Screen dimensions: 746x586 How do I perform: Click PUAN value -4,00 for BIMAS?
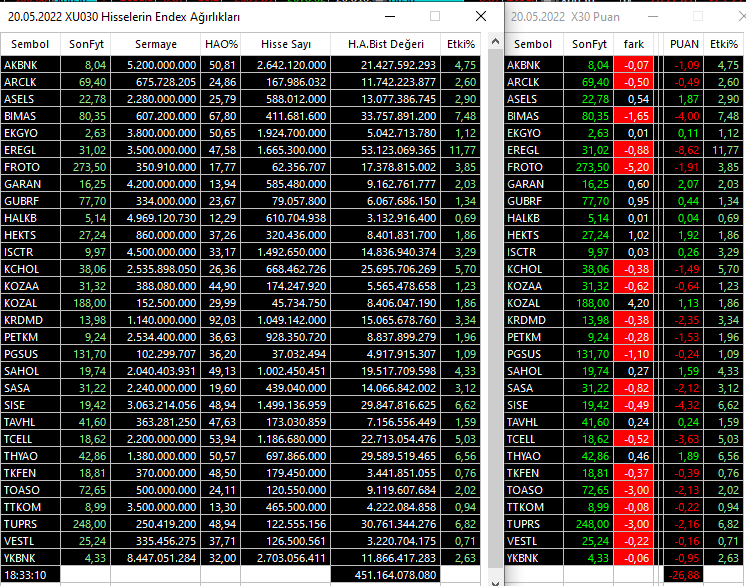pos(684,116)
